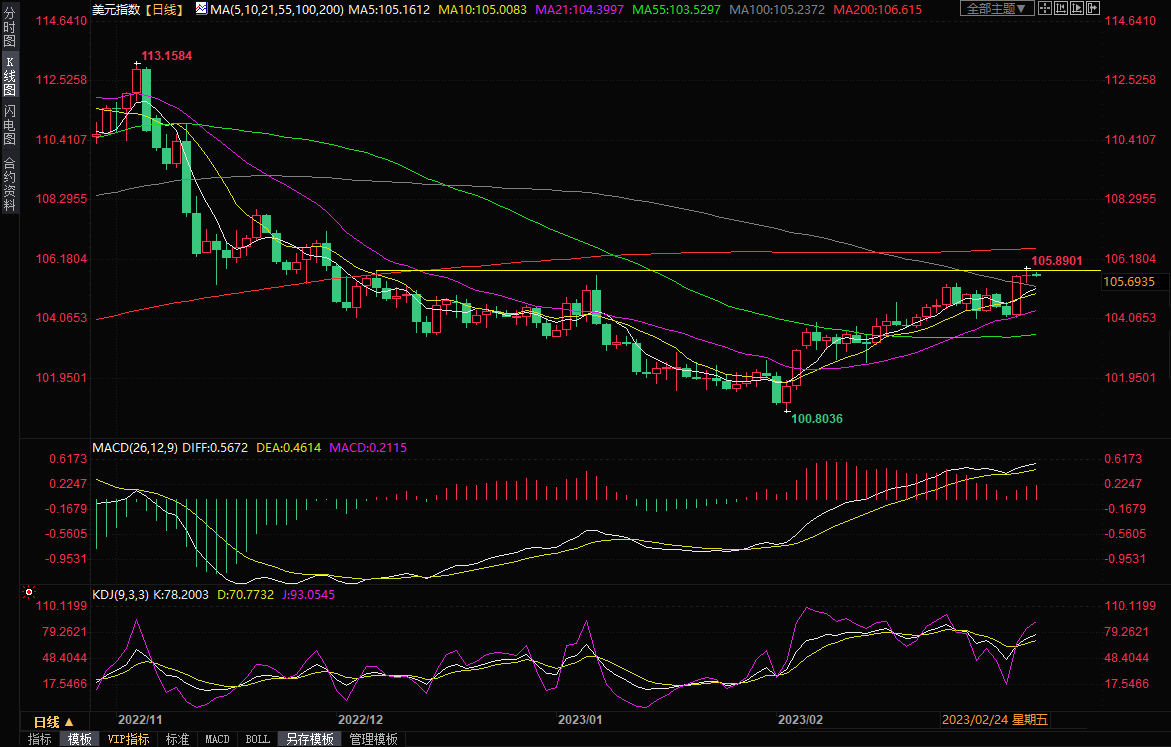
Task: Apply the MACD template
Action: [x=217, y=739]
